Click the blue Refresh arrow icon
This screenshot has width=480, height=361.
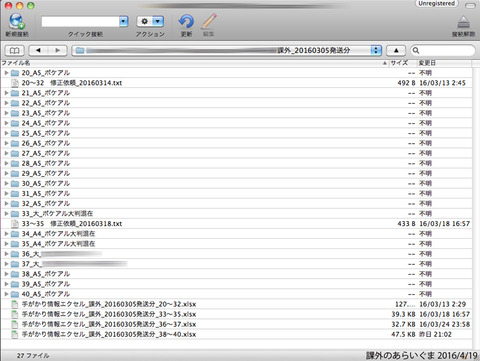coord(186,21)
